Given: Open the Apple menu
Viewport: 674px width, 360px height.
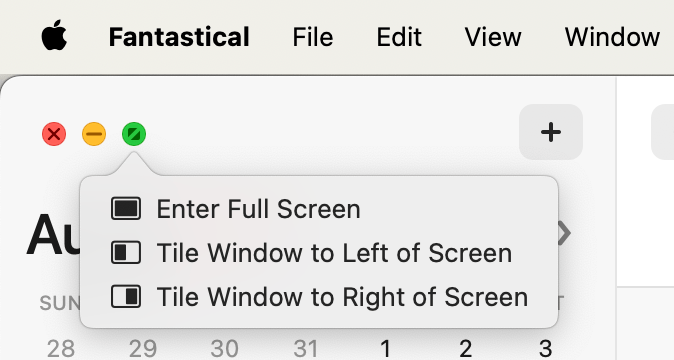Looking at the screenshot, I should point(54,36).
